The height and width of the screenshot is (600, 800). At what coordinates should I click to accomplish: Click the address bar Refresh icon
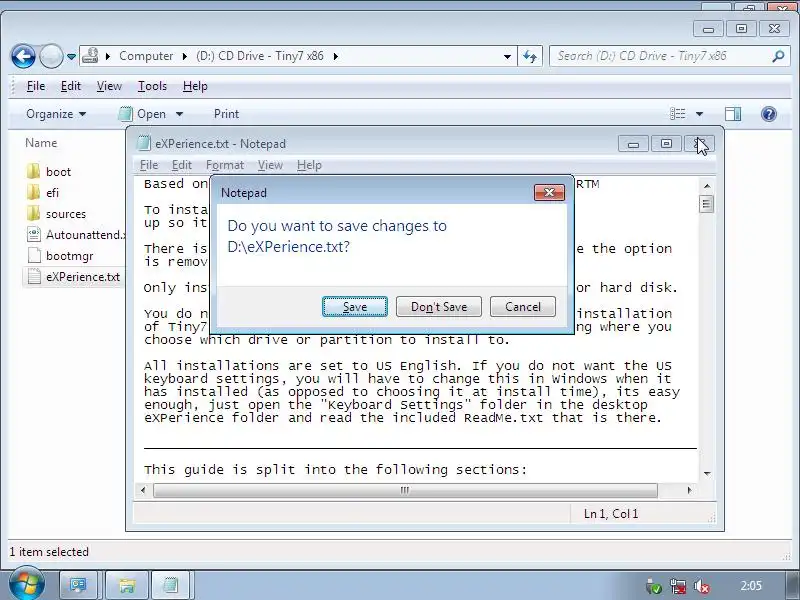(530, 56)
